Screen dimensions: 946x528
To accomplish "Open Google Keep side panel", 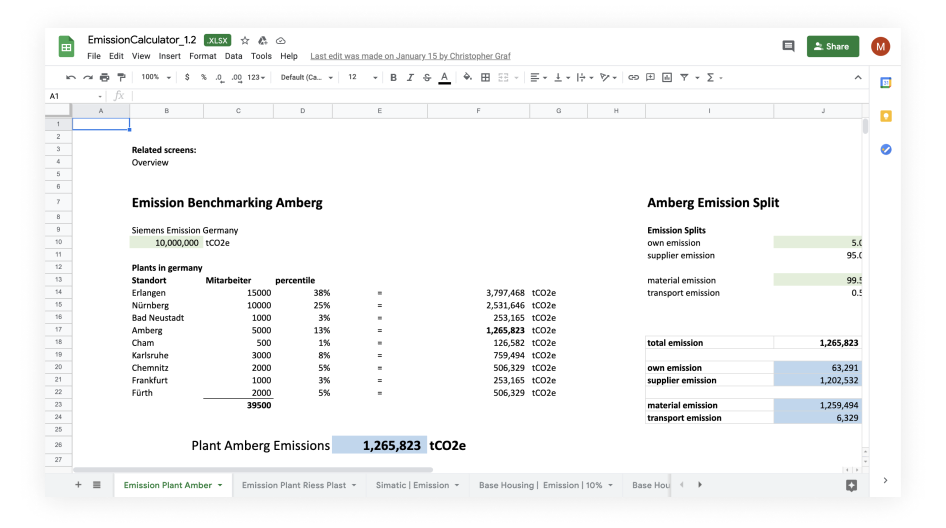I will point(886,116).
